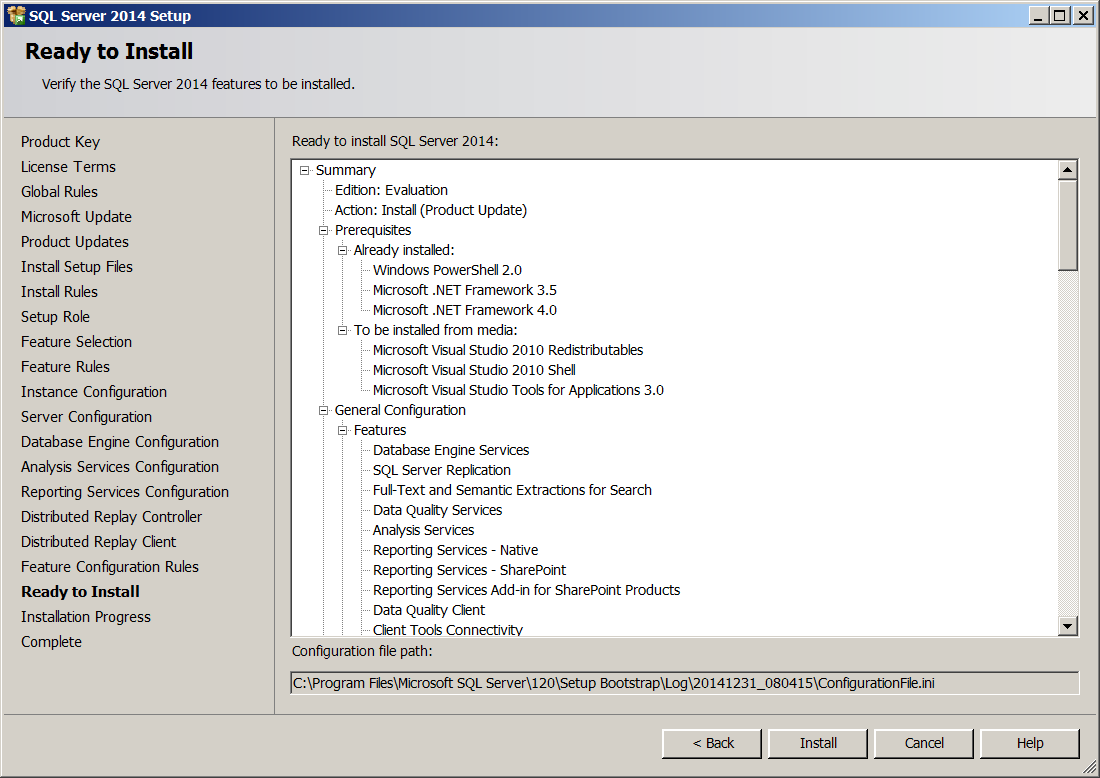The width and height of the screenshot is (1100, 778).
Task: Minimize the SQL Server 2014 Setup window
Action: click(x=1038, y=15)
